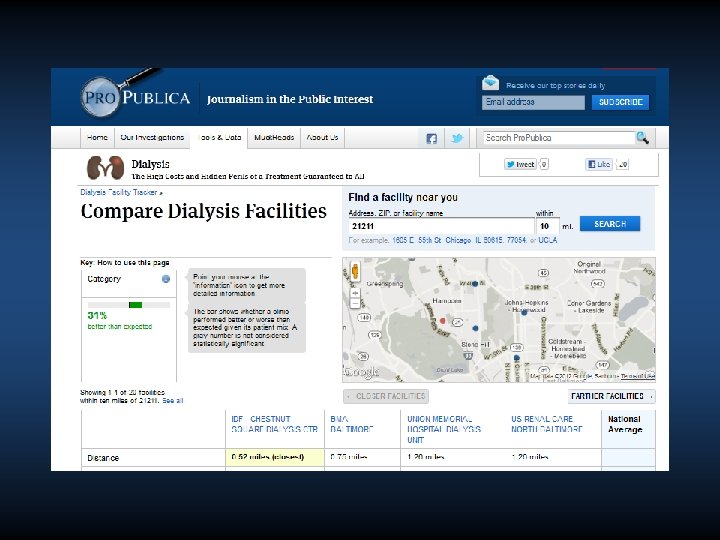Viewport: 720px width, 540px height.
Task: Click the Google logo on map
Action: coord(361,371)
